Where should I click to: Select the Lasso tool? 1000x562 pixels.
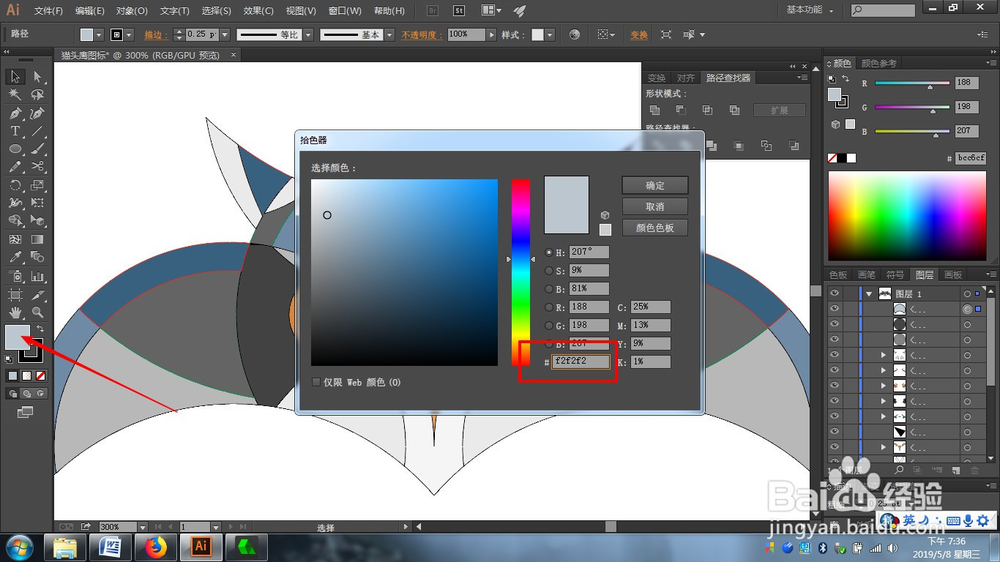[37, 94]
